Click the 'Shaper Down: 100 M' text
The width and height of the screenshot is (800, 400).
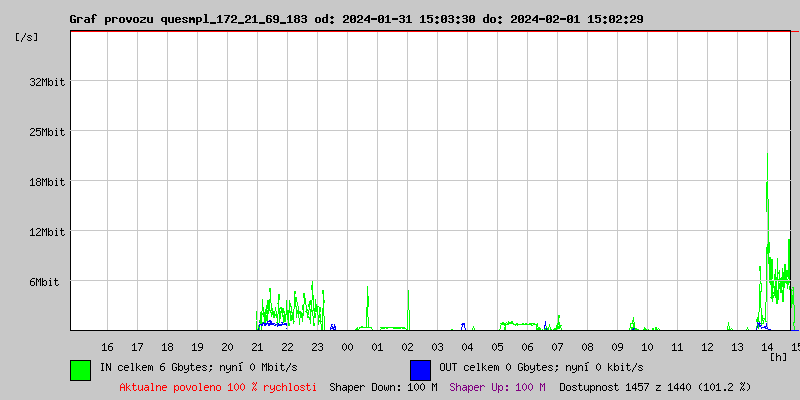[x=383, y=387]
